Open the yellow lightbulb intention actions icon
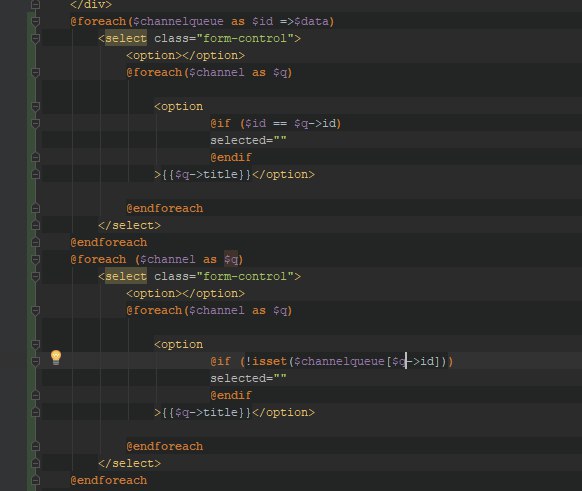Viewport: 582px width, 491px height. pos(56,357)
